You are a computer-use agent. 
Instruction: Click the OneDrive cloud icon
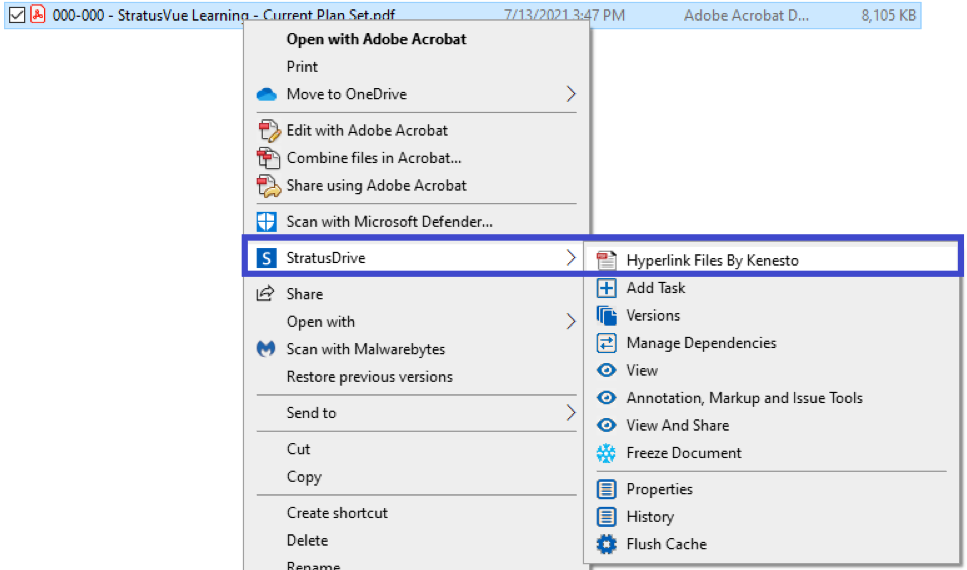click(x=266, y=94)
